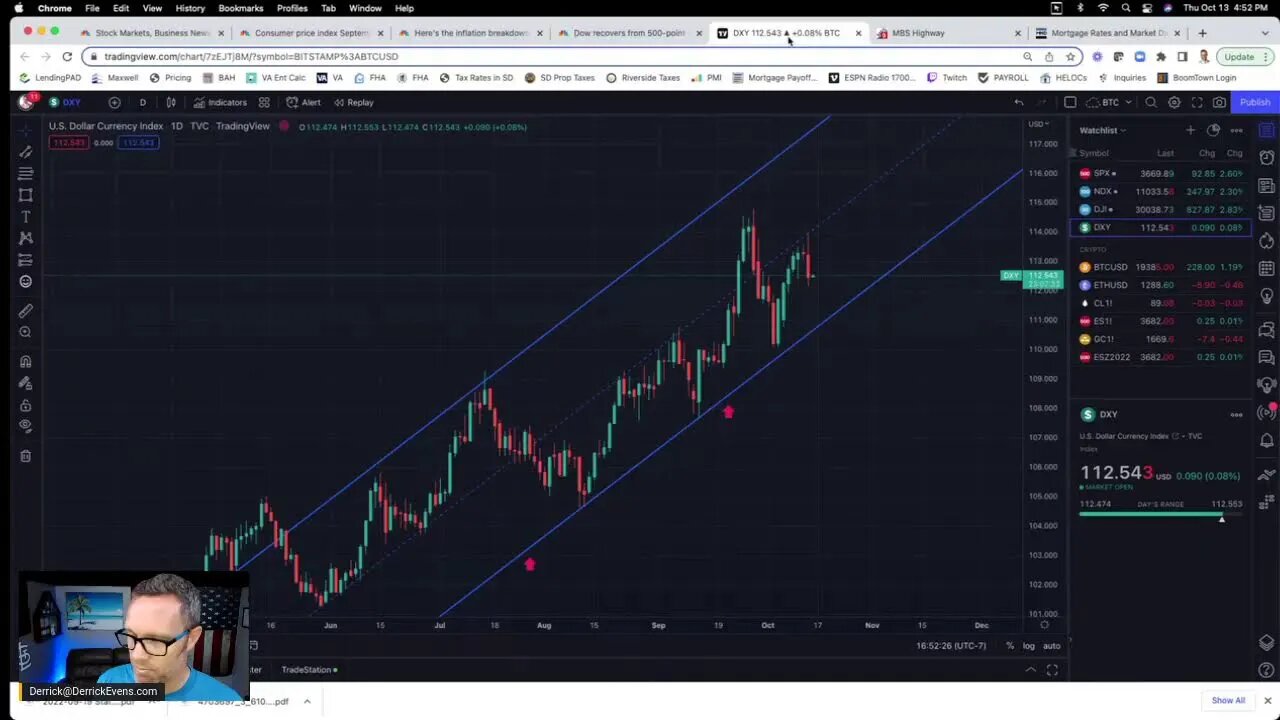This screenshot has height=720, width=1280.
Task: Toggle auto scale
Action: (x=1052, y=646)
